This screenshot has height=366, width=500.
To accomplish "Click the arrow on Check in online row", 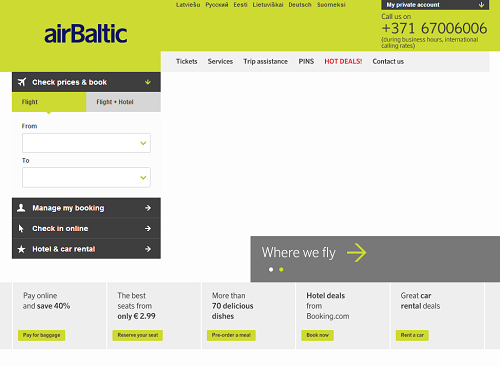I will 148,229.
